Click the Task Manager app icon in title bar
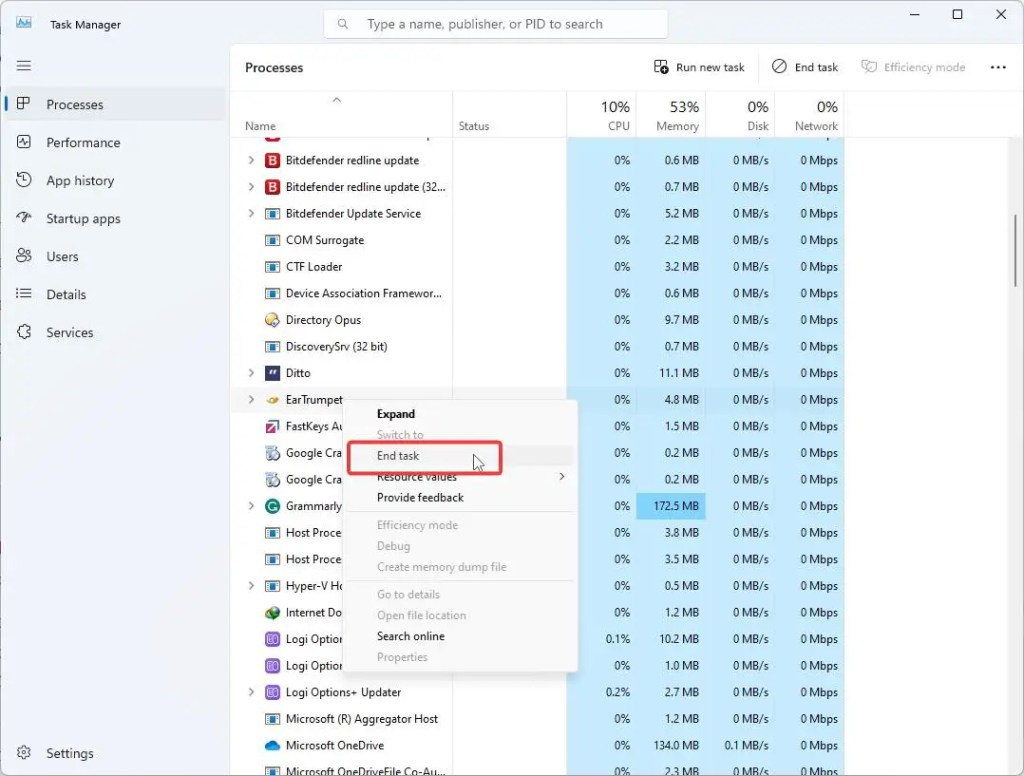 click(x=24, y=23)
